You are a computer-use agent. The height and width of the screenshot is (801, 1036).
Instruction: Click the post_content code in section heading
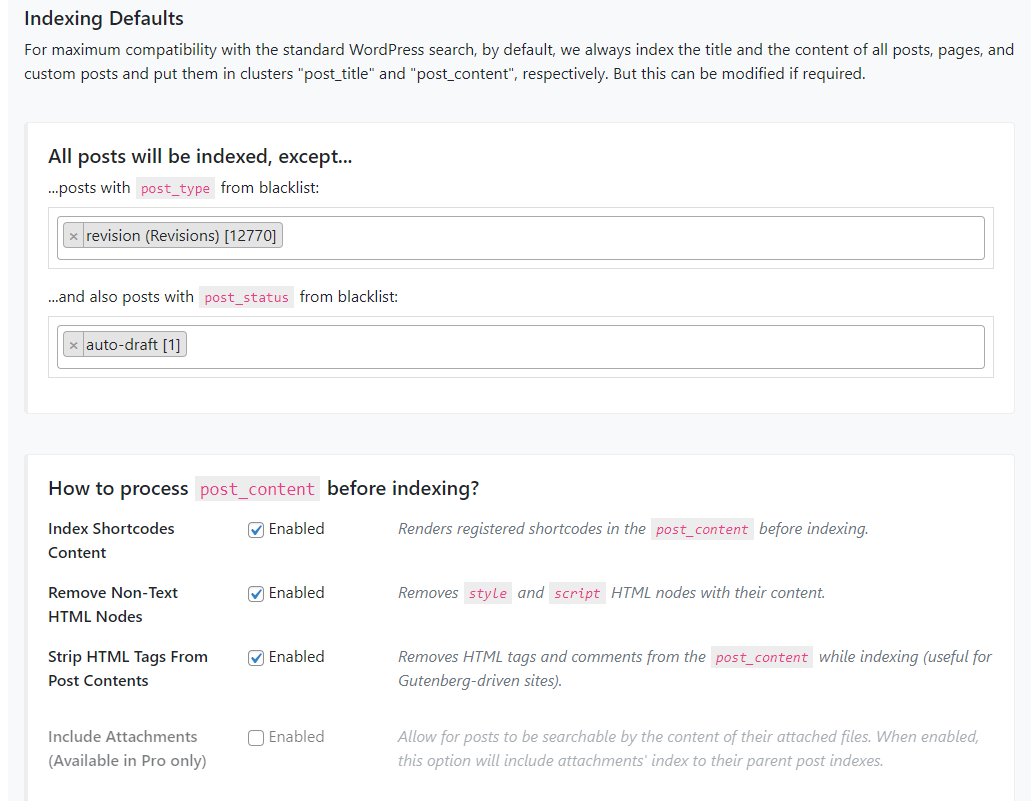pos(257,489)
